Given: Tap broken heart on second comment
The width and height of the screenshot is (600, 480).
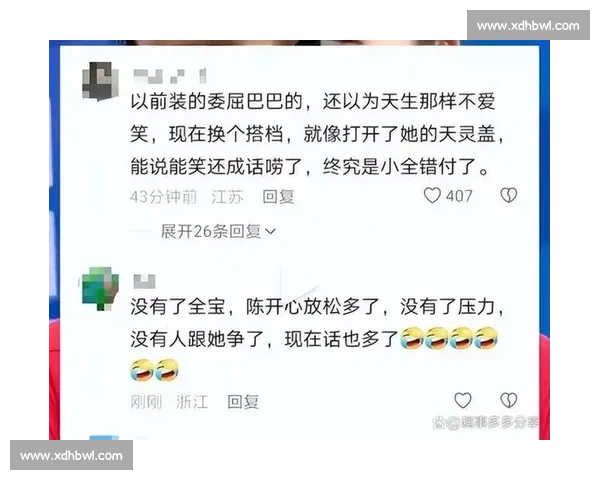Looking at the screenshot, I should 509,400.
